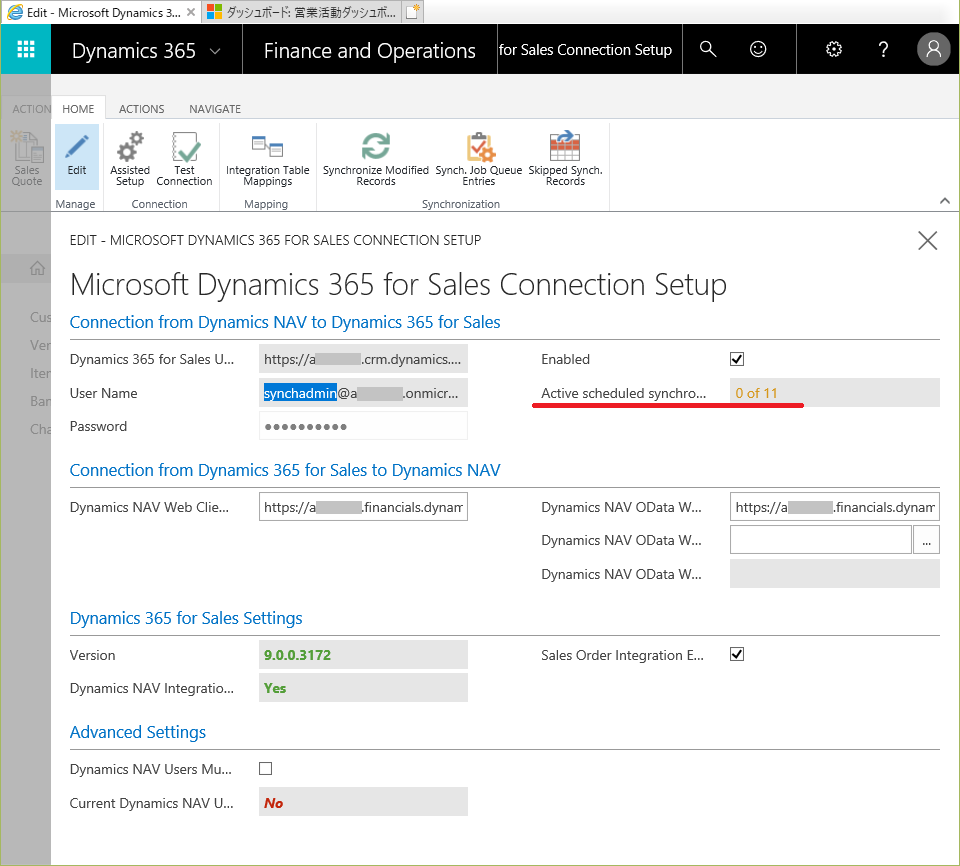Open Skipped Synch. Records
Viewport: 960px width, 866px height.
565,159
